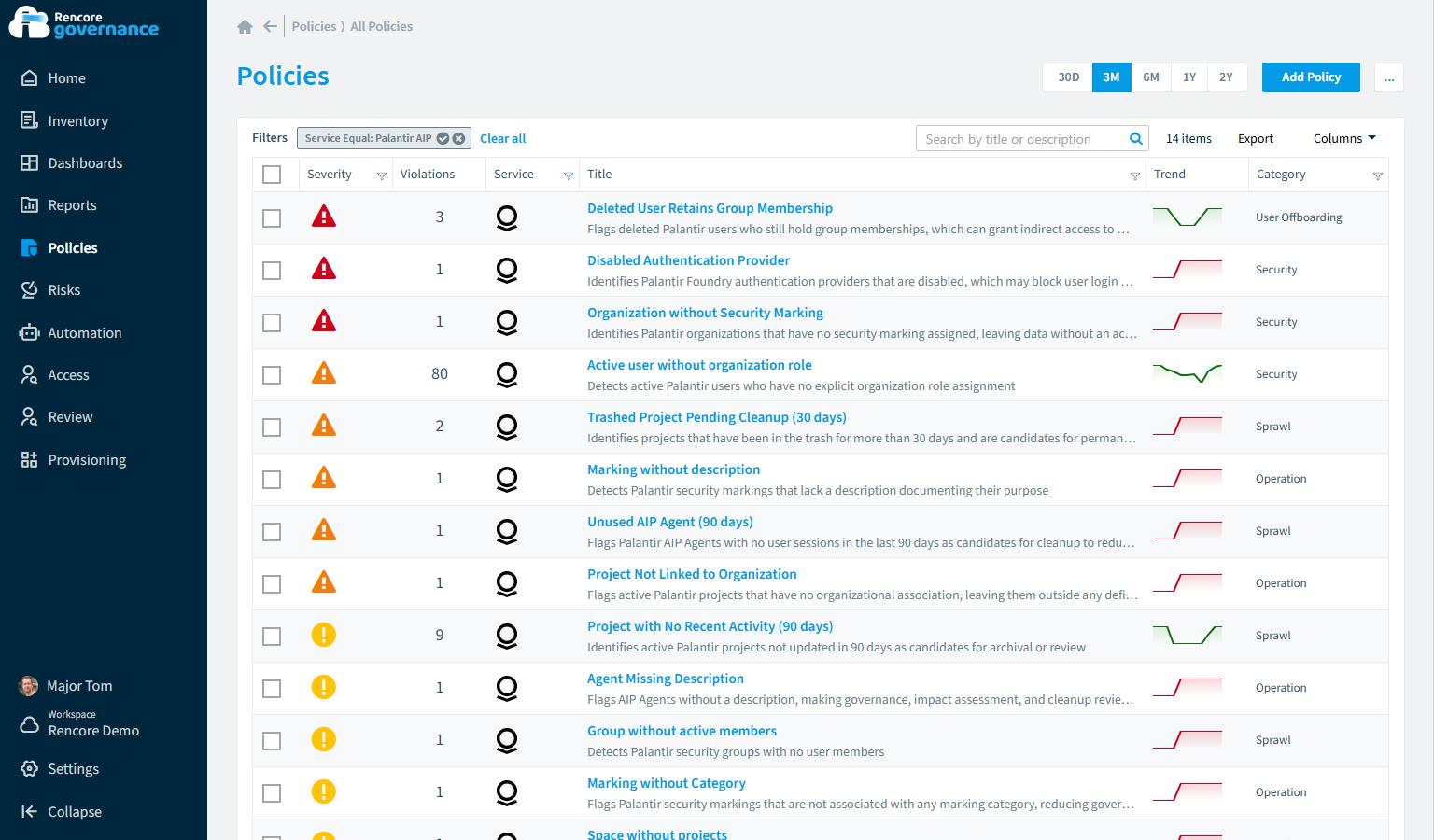The width and height of the screenshot is (1434, 840).
Task: Click the Major Tom user avatar
Action: [29, 686]
